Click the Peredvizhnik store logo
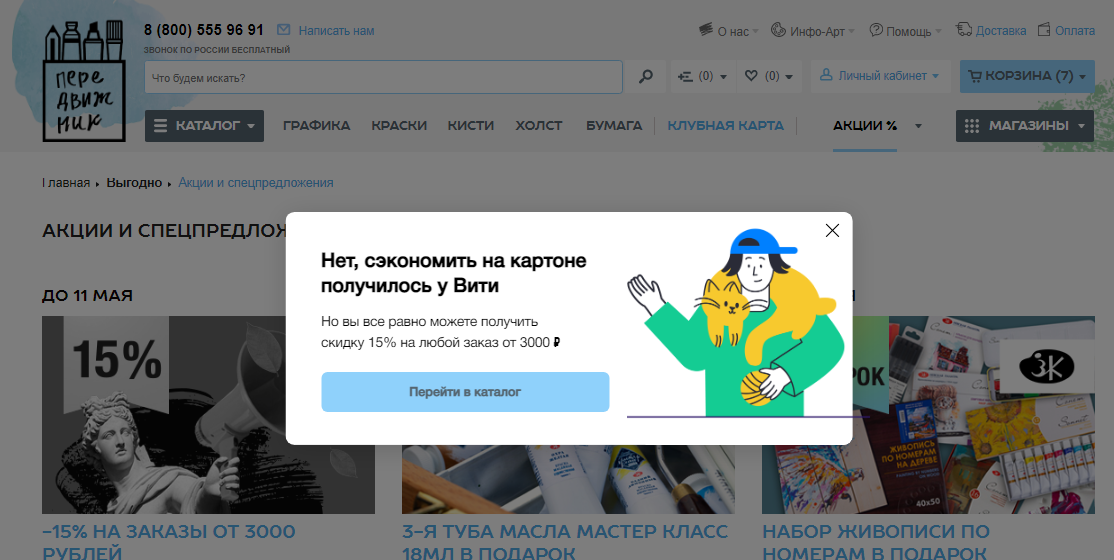The height and width of the screenshot is (560, 1114). pos(83,84)
